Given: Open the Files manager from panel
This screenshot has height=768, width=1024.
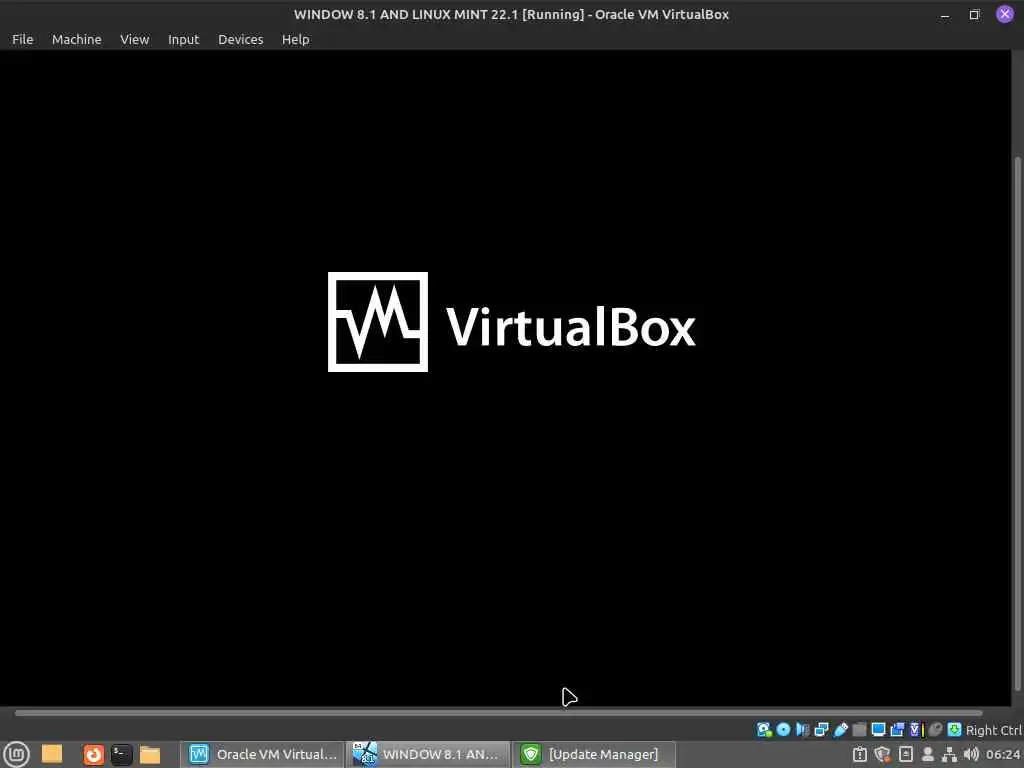Looking at the screenshot, I should [150, 754].
